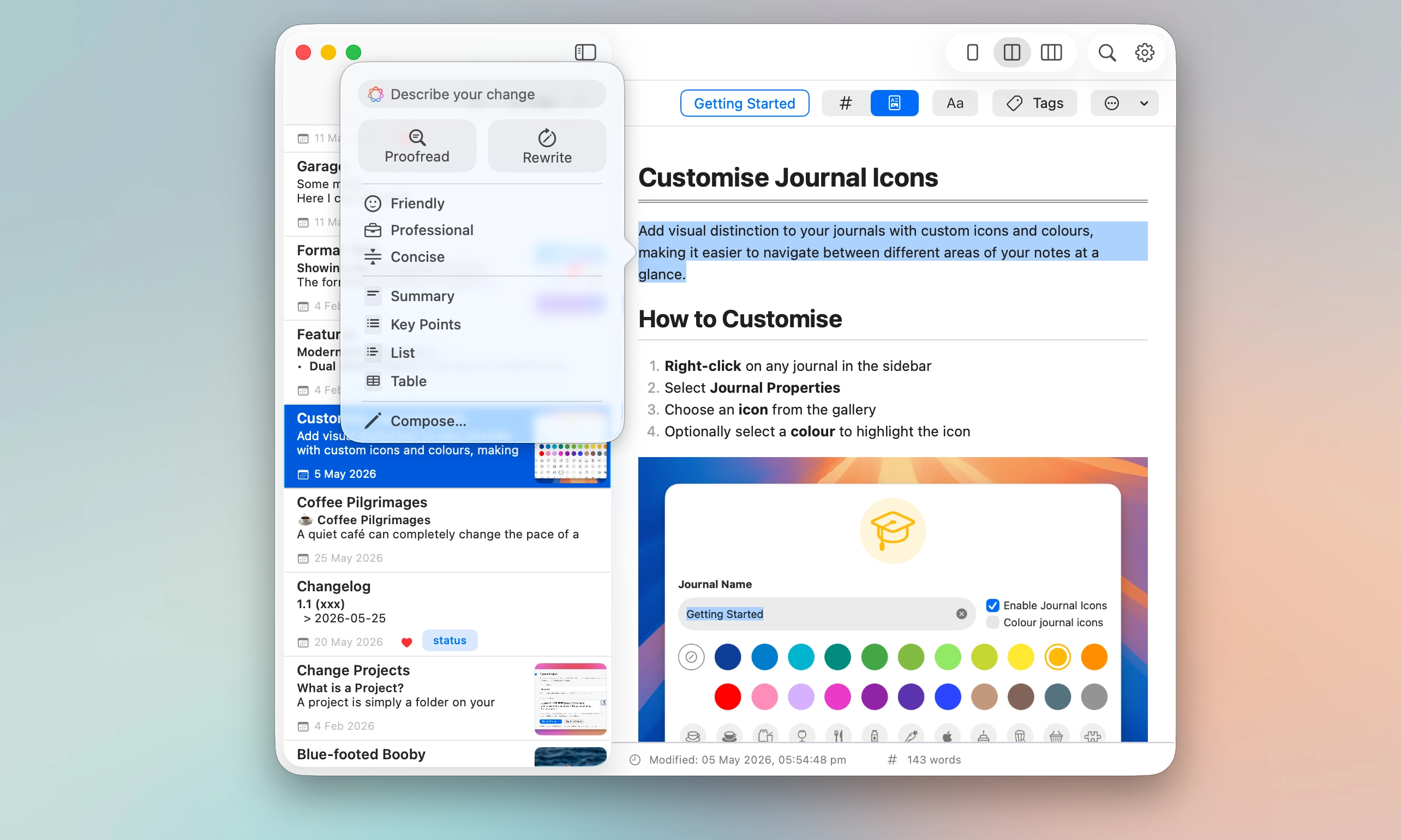Click the graduation cap journal icon
1401x840 pixels.
coord(892,530)
